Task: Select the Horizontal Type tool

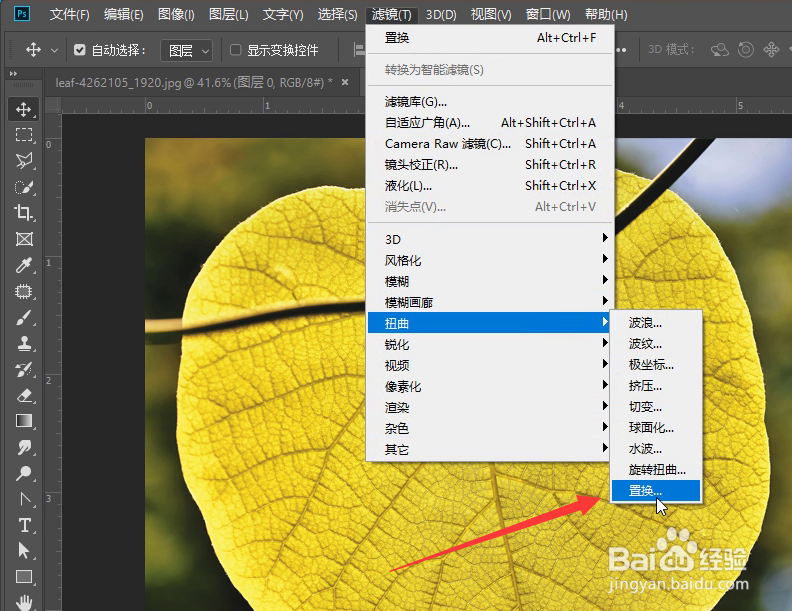Action: point(23,525)
